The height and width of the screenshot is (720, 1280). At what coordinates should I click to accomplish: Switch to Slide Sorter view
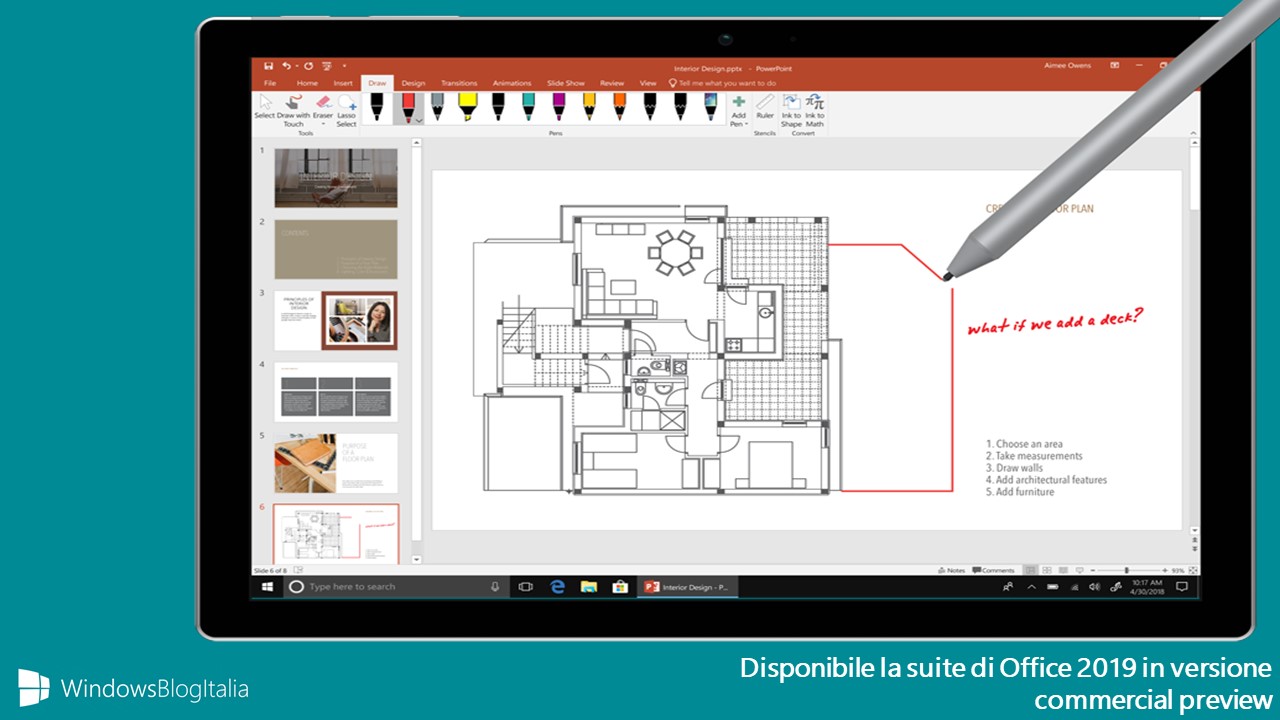coord(1047,570)
